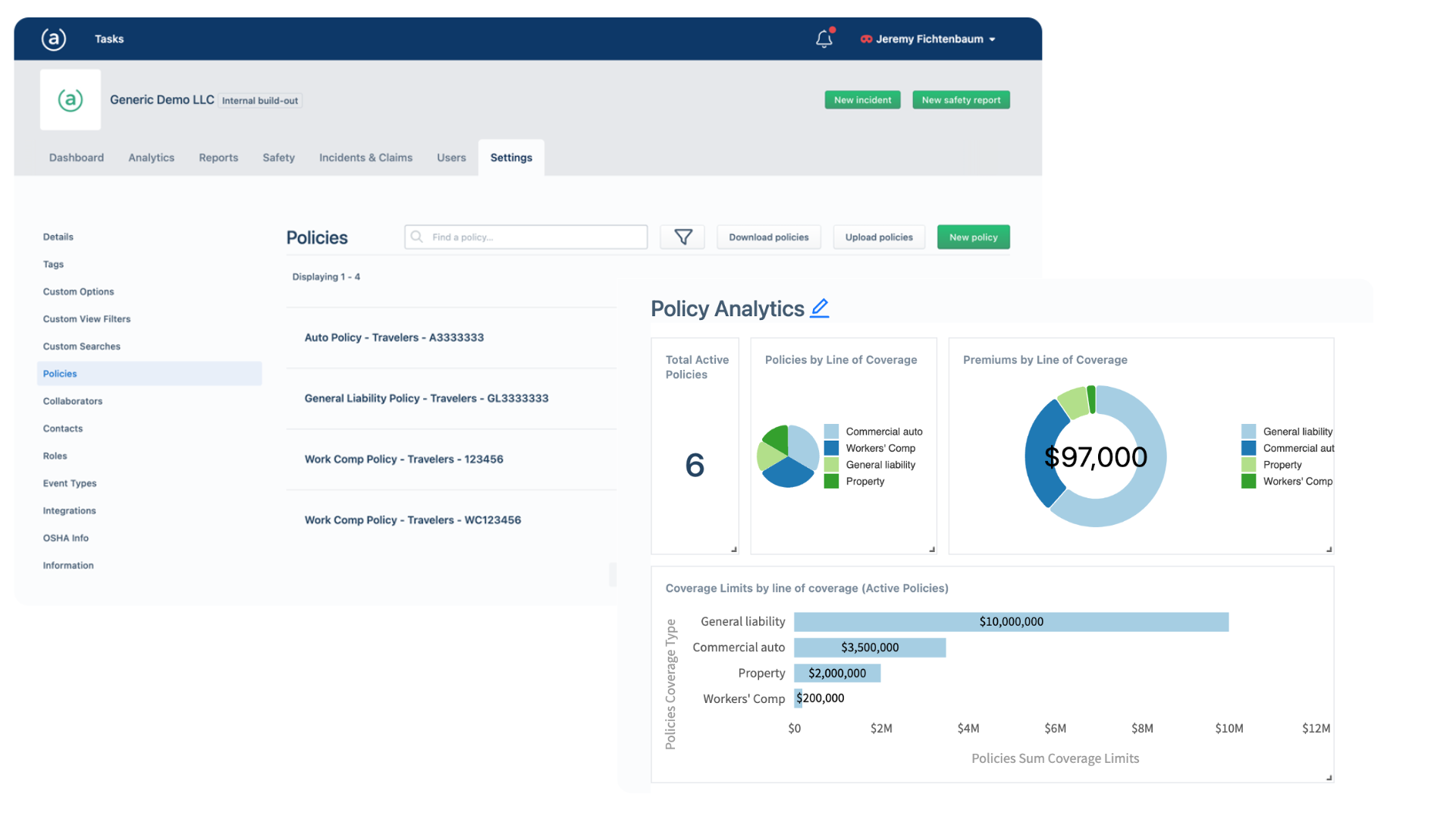Open Work Comp Policy - Travelers - WC123456
The height and width of the screenshot is (819, 1456).
point(413,520)
